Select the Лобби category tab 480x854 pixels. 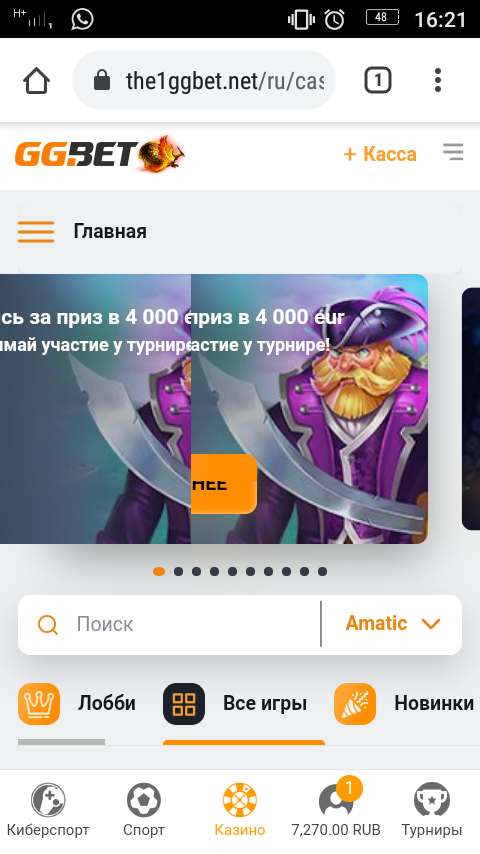[x=77, y=704]
